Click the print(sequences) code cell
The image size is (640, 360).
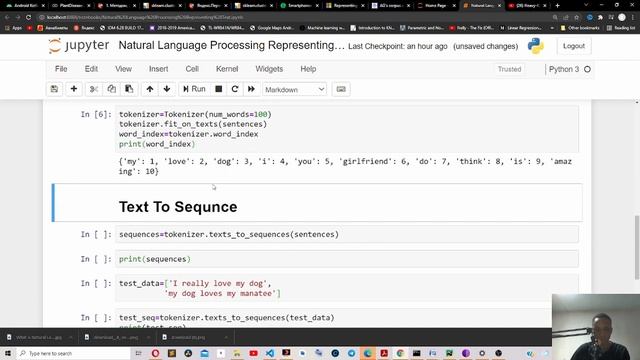pyautogui.click(x=347, y=259)
